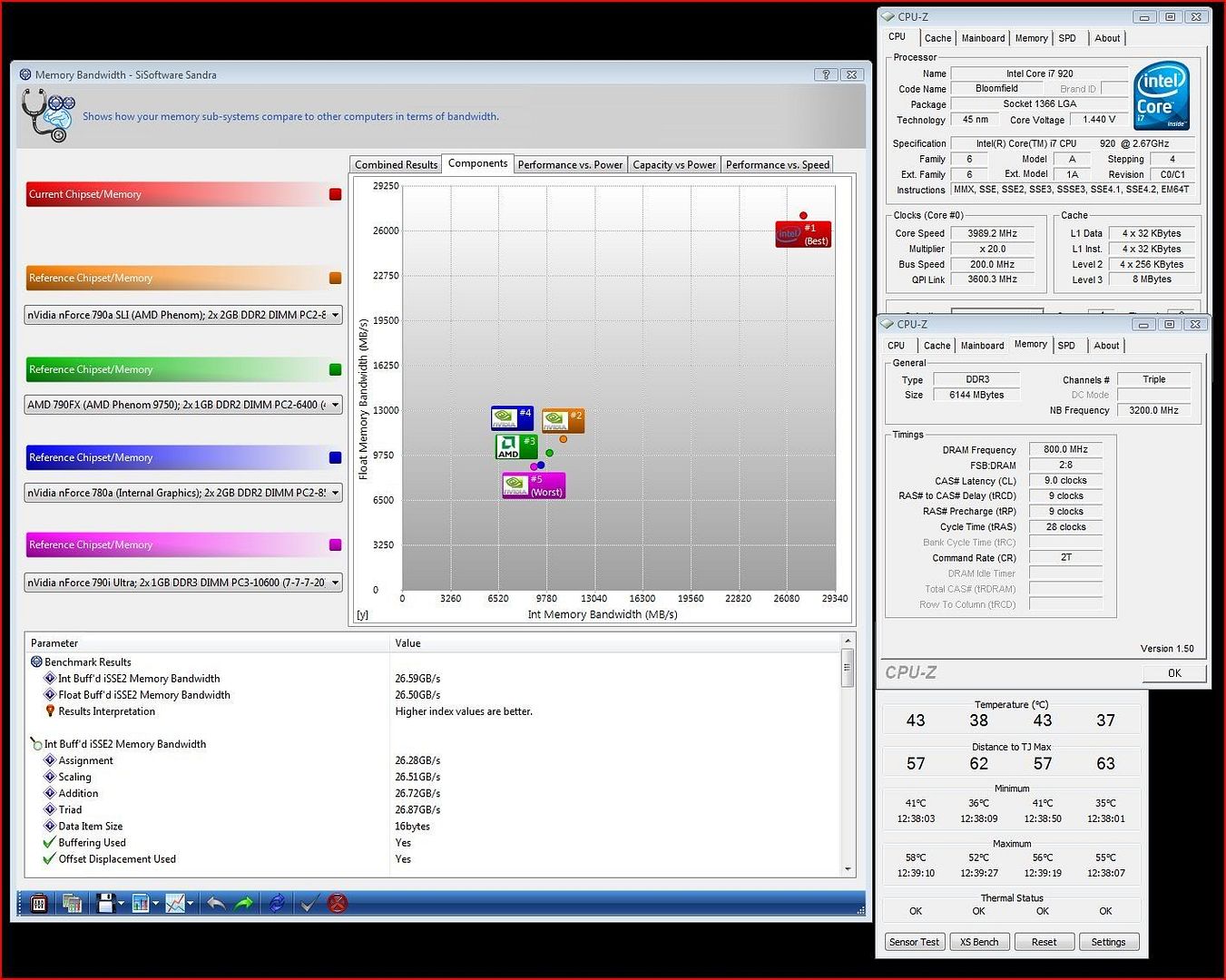Click the green Reference Chipset/Memory color square

point(335,369)
